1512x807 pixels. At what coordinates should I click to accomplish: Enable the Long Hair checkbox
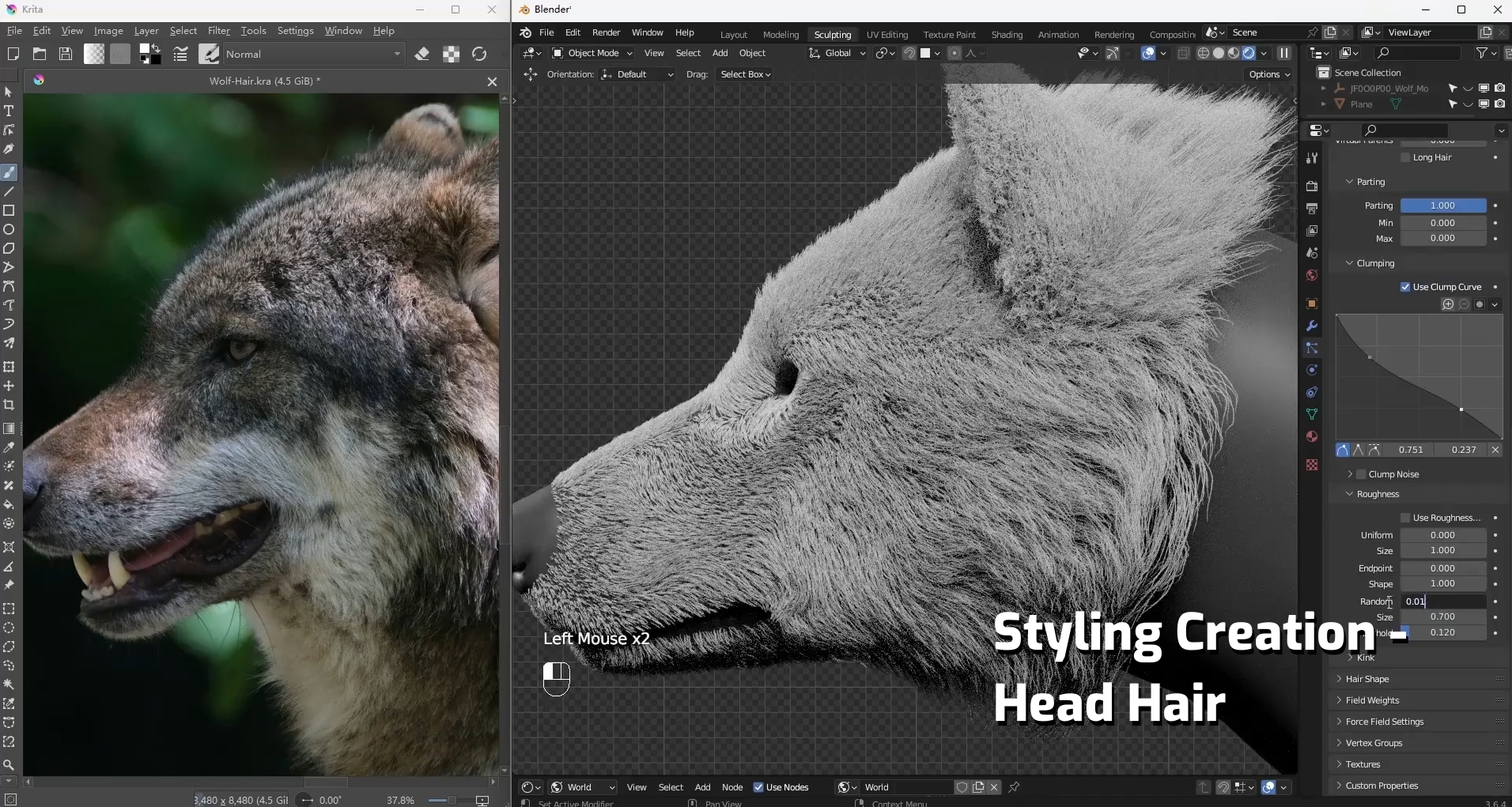1405,157
